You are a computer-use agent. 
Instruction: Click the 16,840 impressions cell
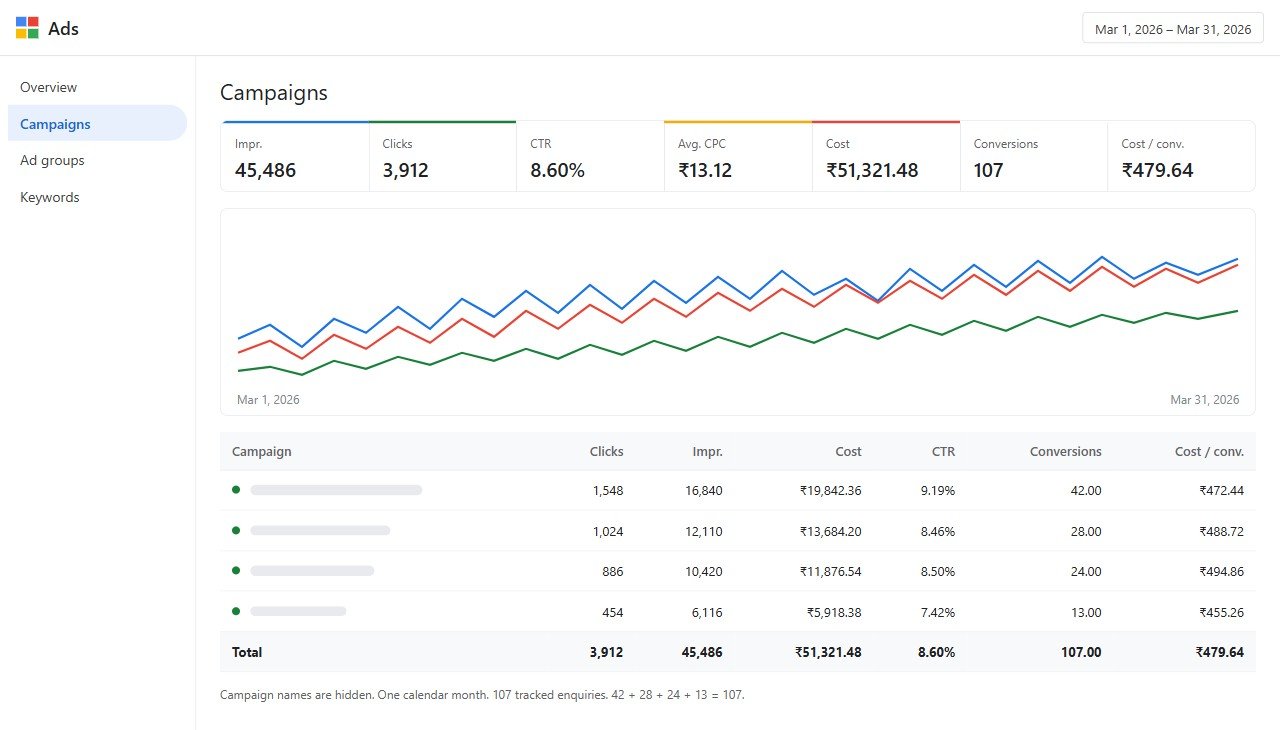704,491
